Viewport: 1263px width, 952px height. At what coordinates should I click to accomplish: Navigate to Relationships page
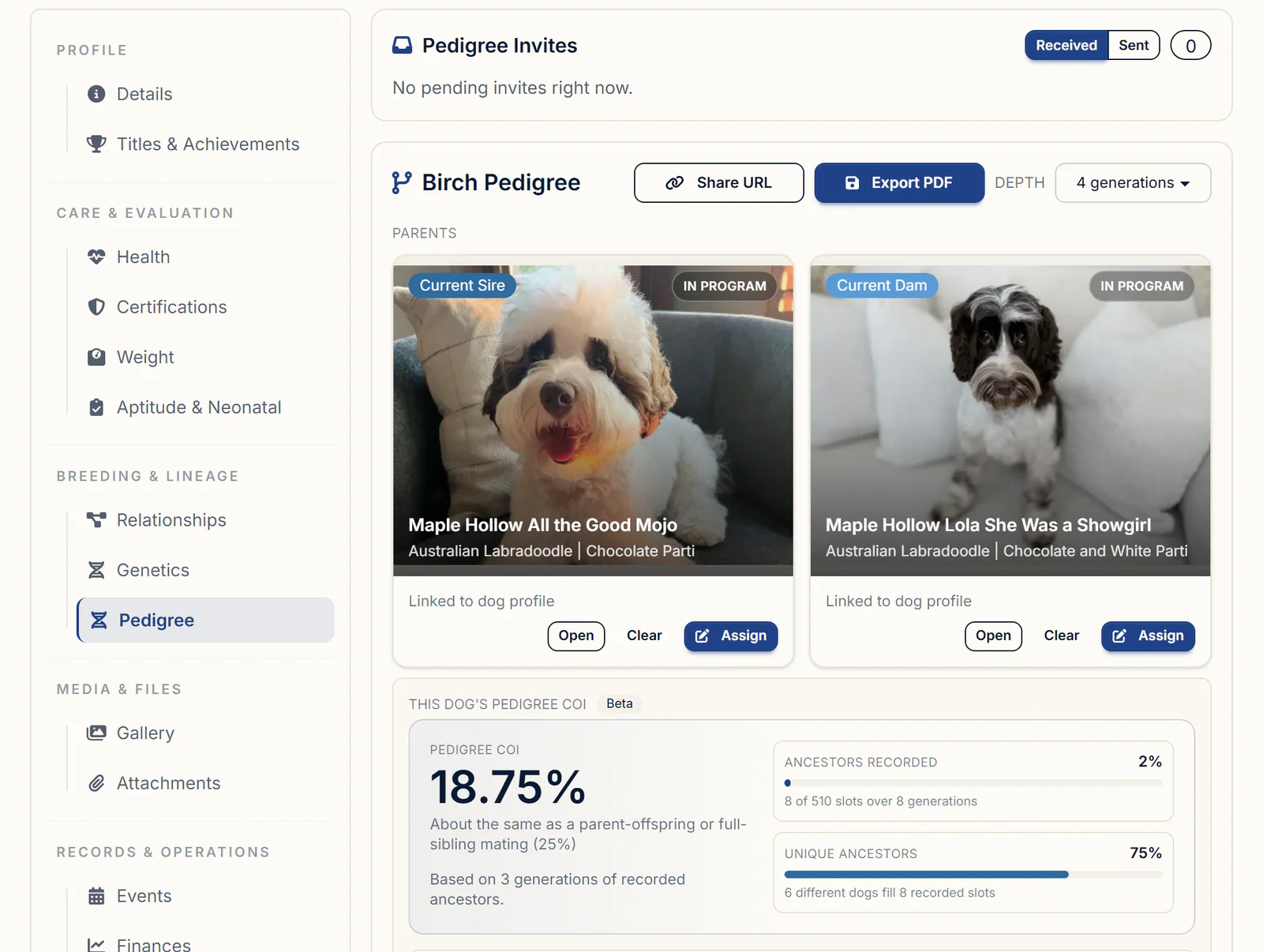coord(171,519)
